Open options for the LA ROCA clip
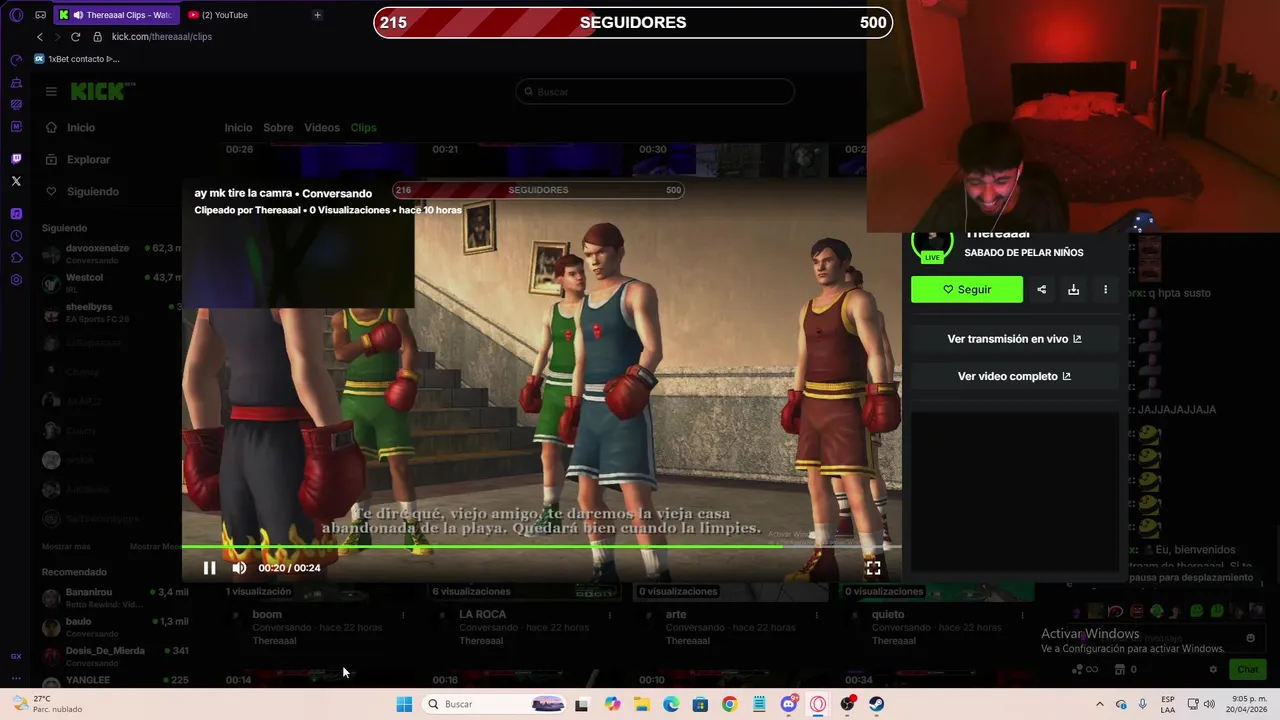This screenshot has height=720, width=1280. click(610, 615)
